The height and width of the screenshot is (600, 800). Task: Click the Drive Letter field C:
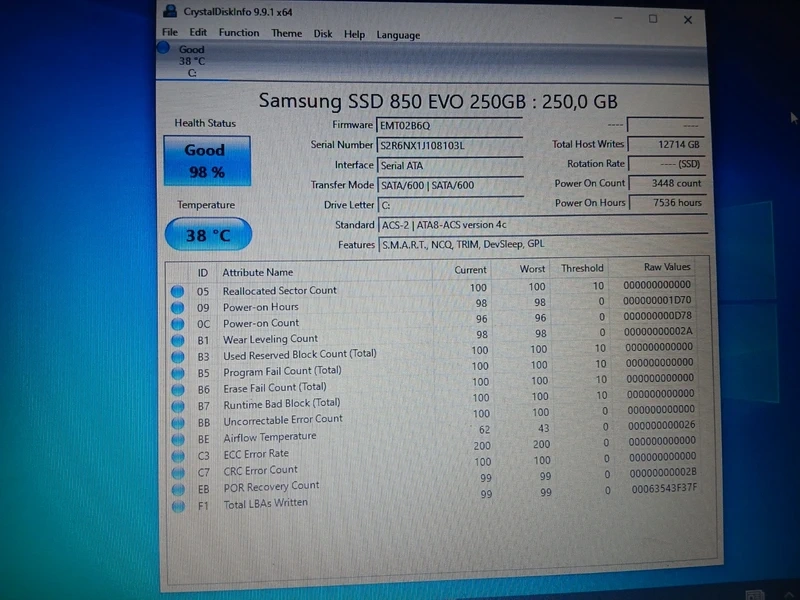(451, 205)
